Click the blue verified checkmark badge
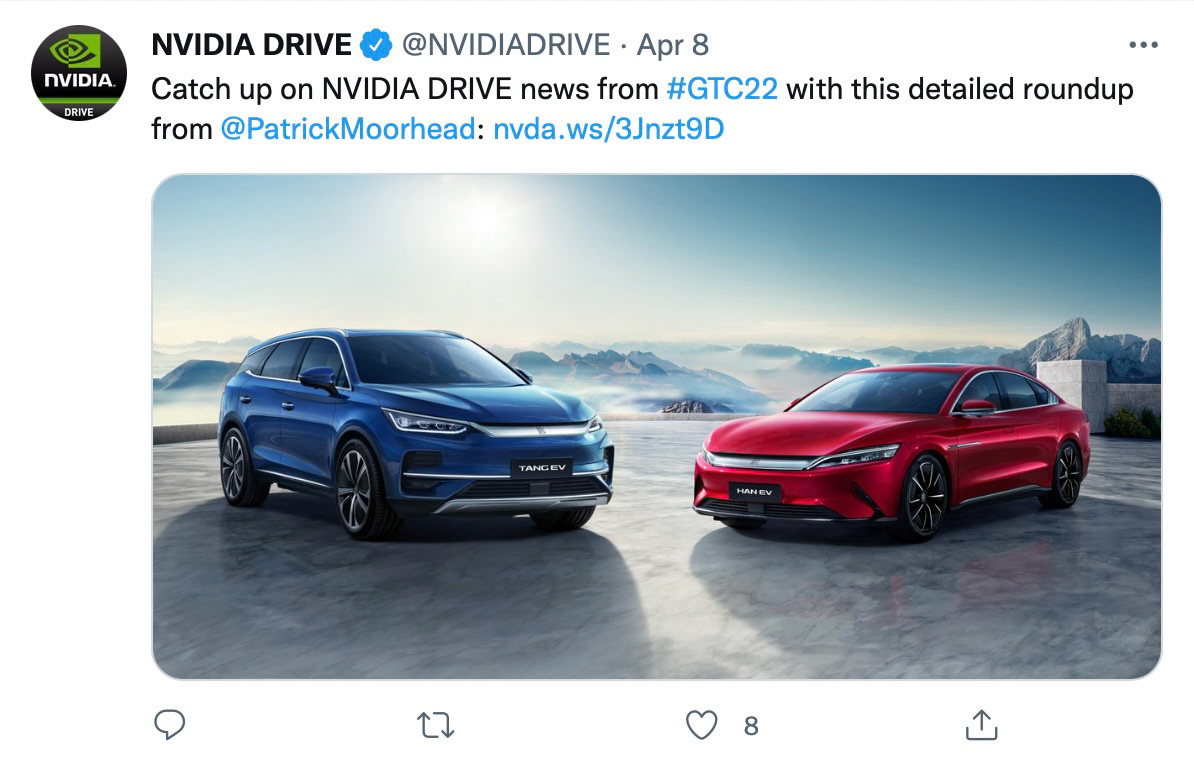The width and height of the screenshot is (1194, 768). coord(375,45)
